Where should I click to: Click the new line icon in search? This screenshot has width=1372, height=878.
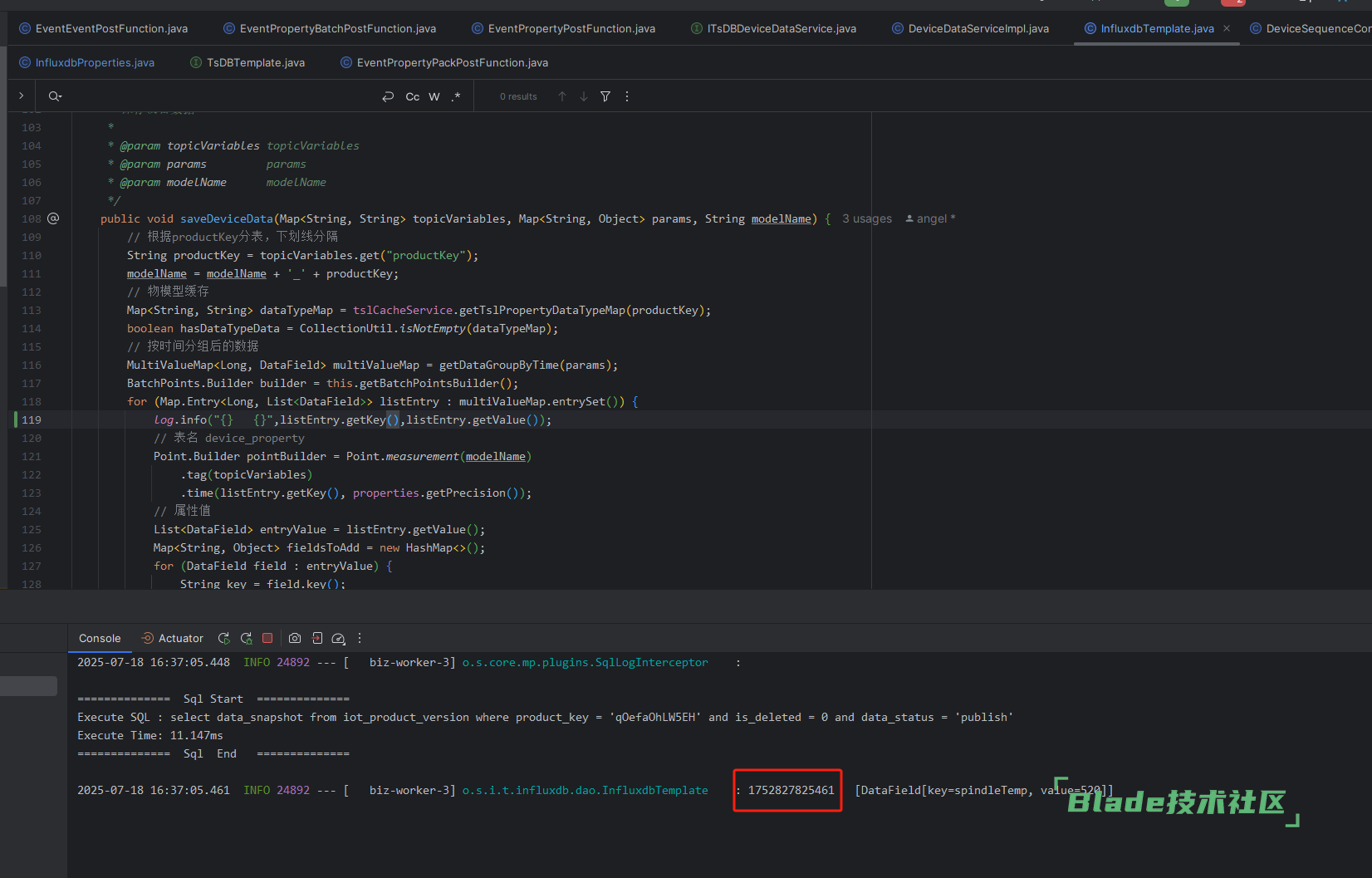[388, 96]
